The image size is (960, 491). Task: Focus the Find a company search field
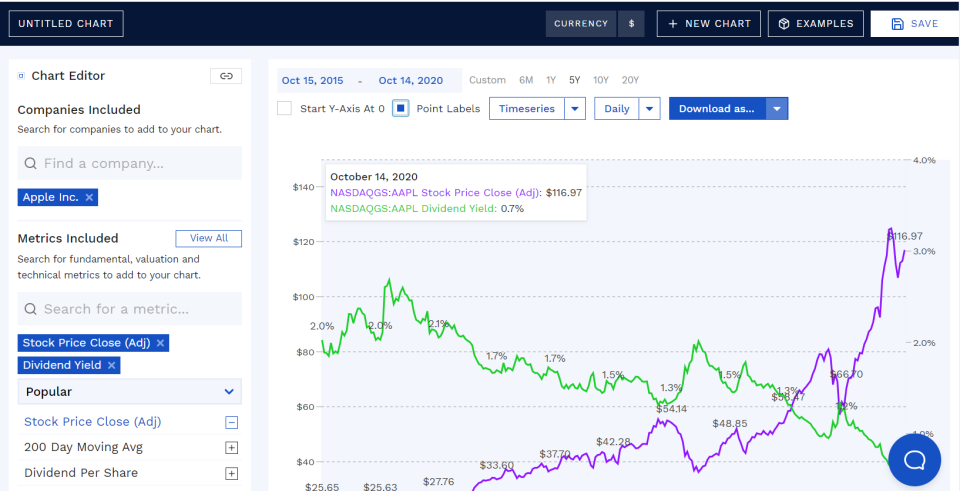click(130, 163)
